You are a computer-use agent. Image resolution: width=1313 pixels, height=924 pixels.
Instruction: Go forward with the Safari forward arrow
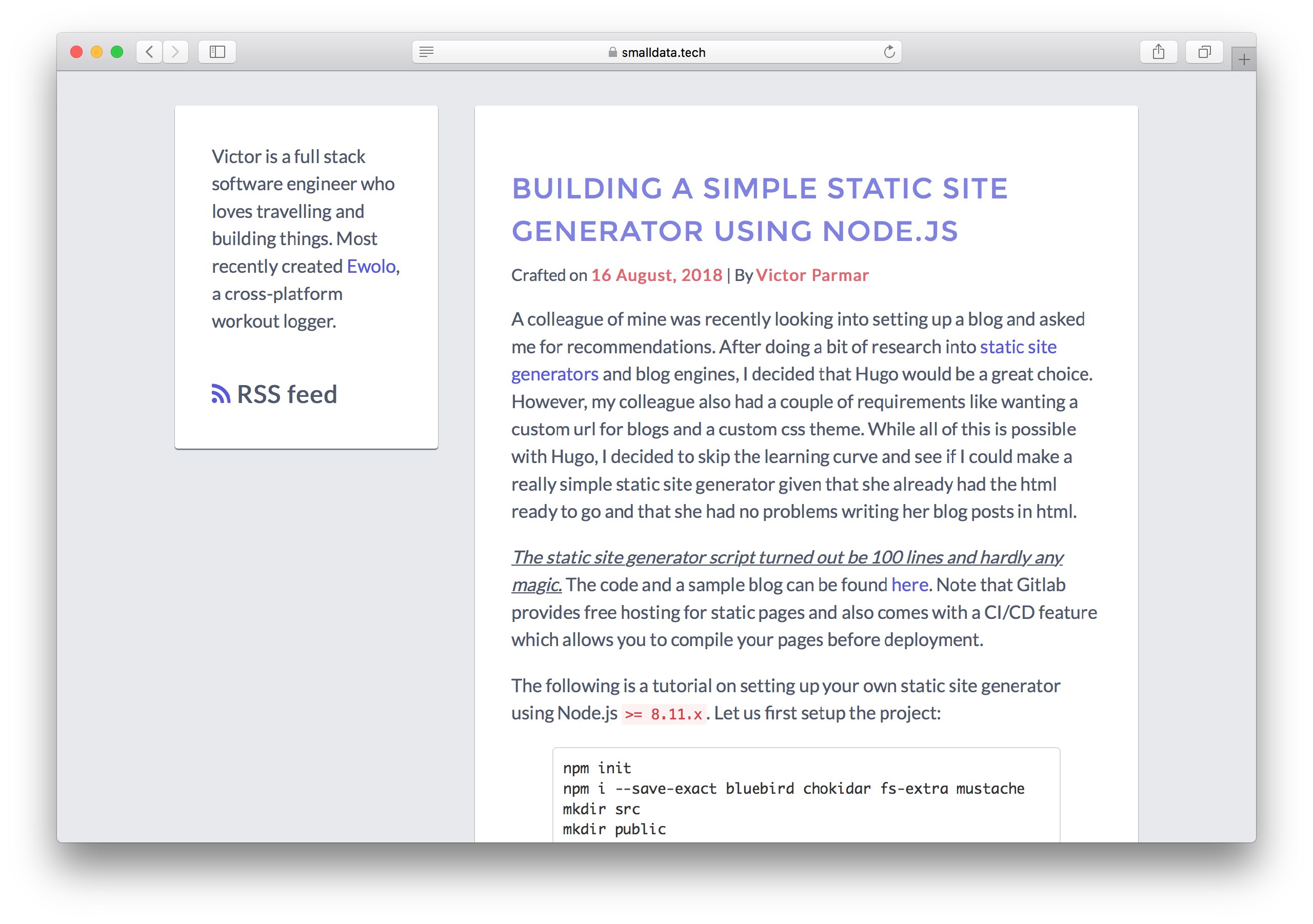pyautogui.click(x=175, y=52)
